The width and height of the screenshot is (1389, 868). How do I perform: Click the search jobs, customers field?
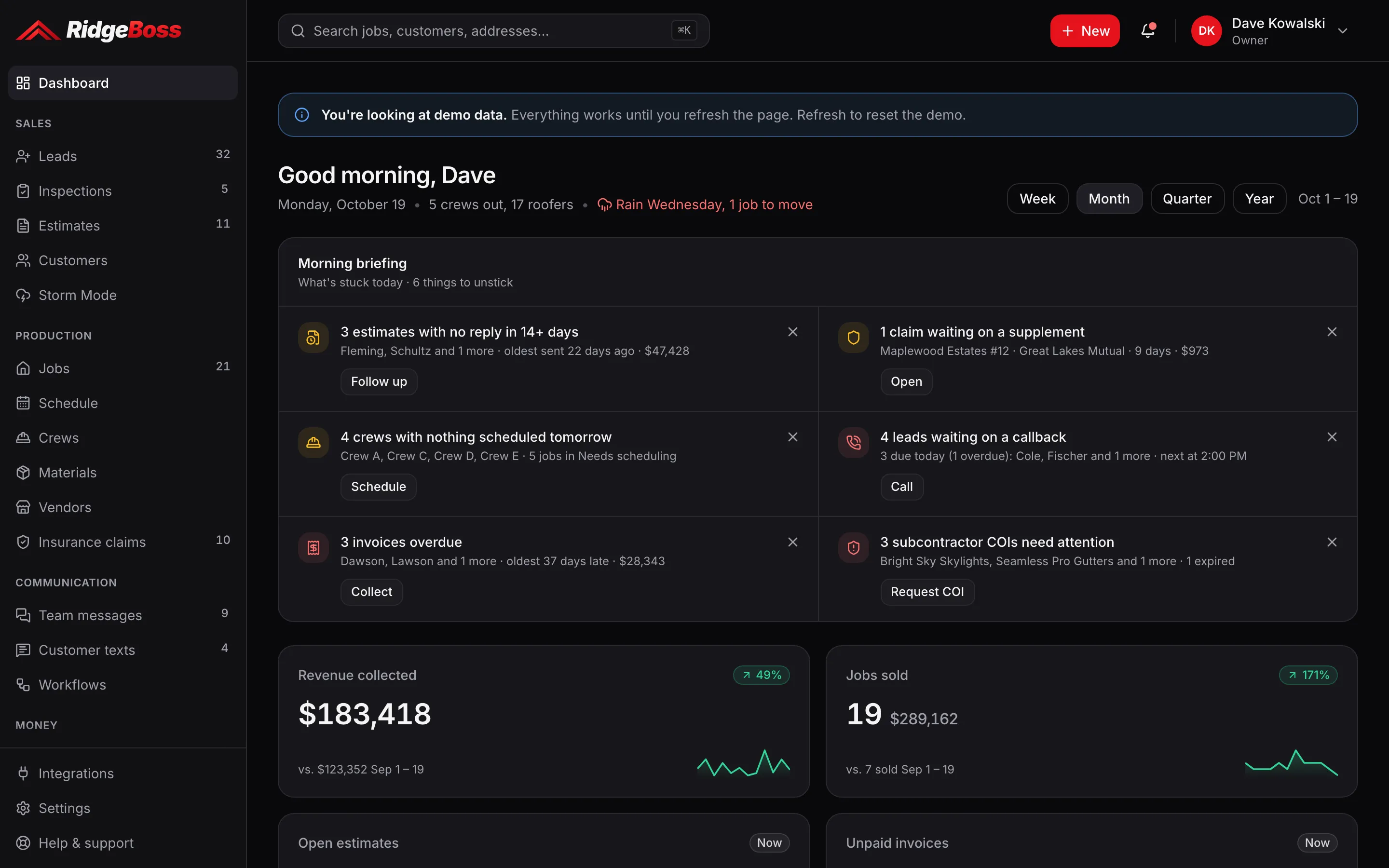[493, 31]
